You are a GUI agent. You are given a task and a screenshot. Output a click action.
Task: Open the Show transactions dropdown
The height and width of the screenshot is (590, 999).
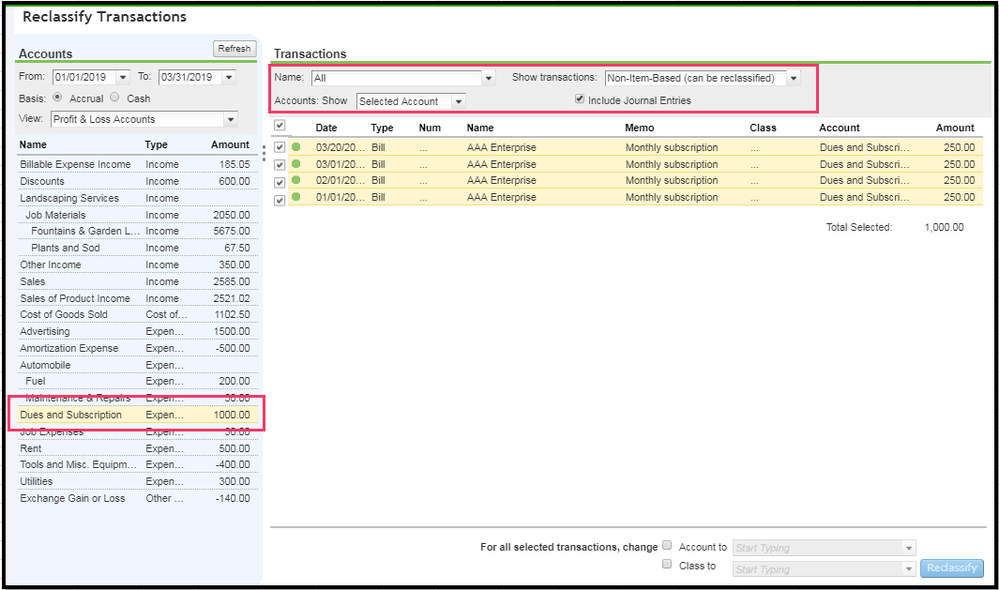click(x=793, y=78)
